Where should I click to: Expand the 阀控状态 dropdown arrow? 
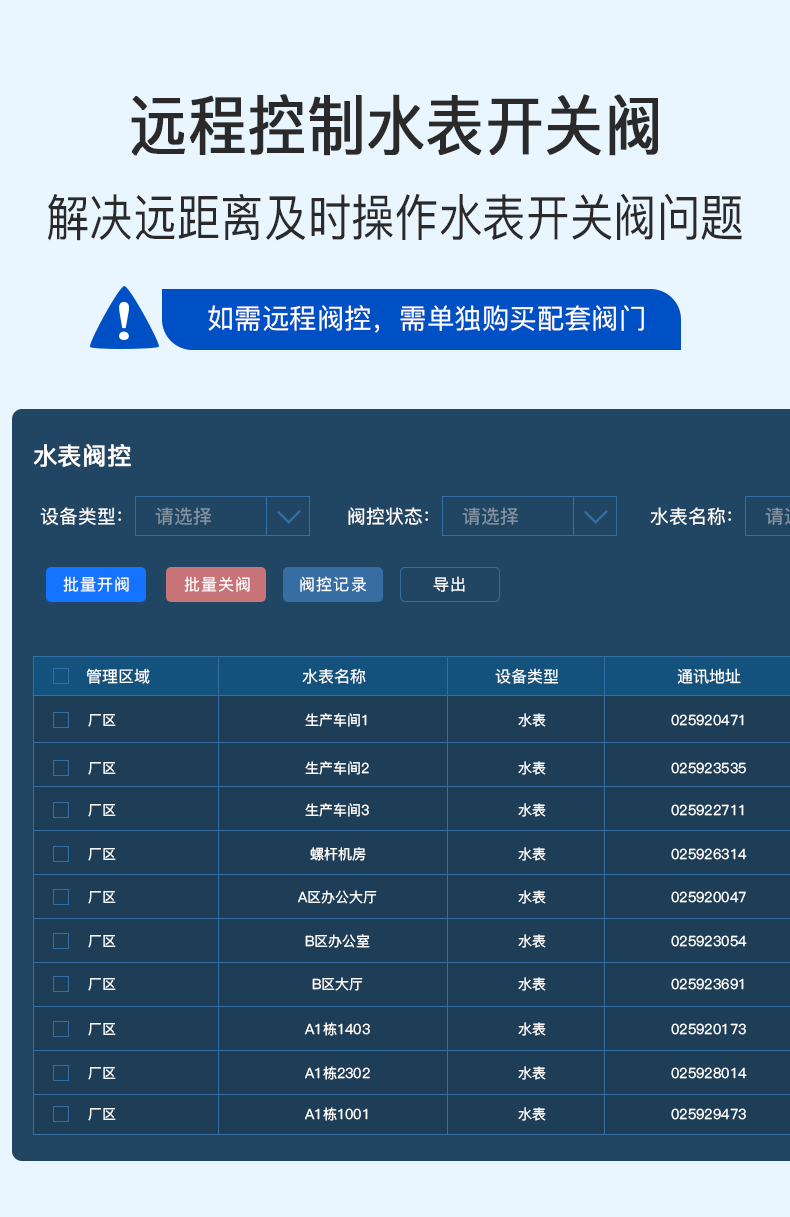tap(595, 516)
